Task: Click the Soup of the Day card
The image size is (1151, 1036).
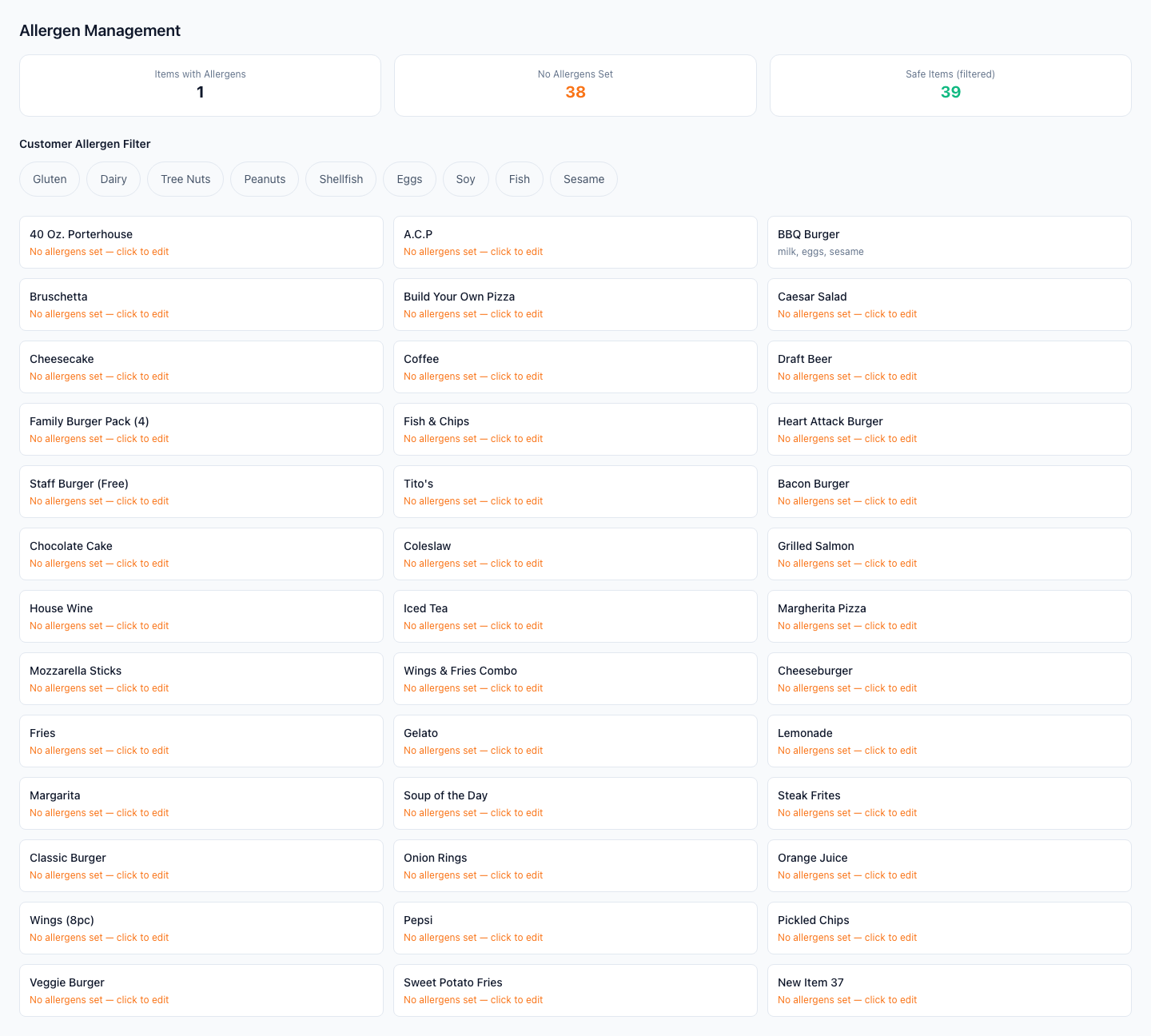Action: pos(575,803)
